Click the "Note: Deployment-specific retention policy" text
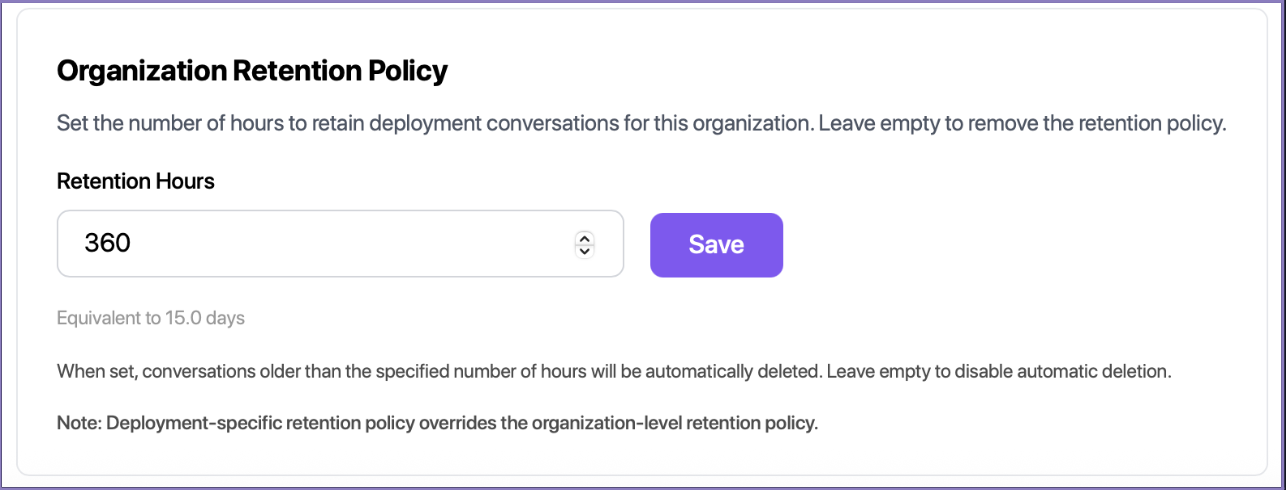The height and width of the screenshot is (490, 1286). [437, 422]
